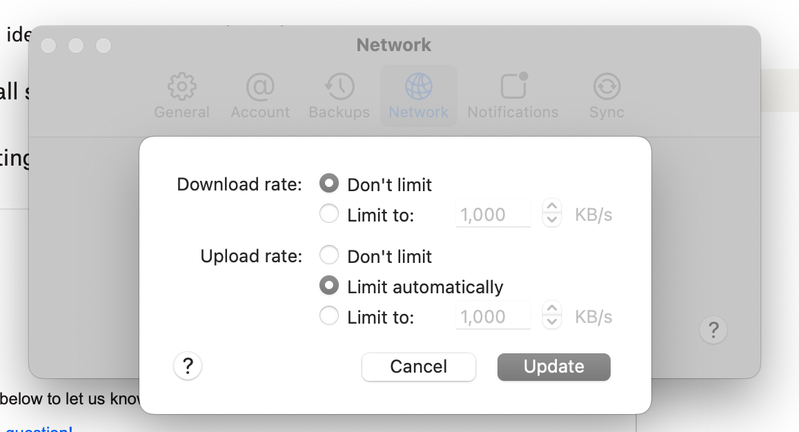Increase upload limit with stepper up arrow

click(551, 311)
